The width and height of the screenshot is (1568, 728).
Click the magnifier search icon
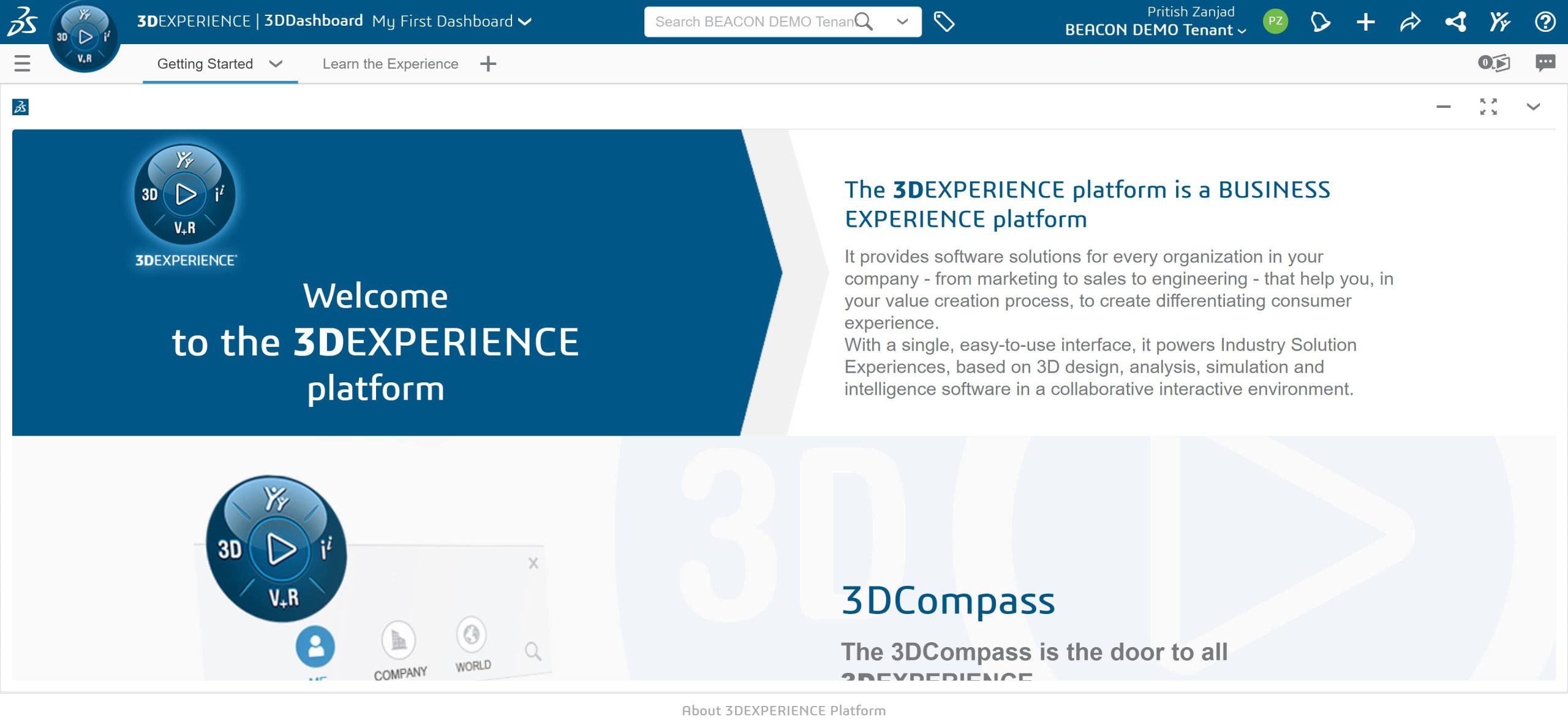864,22
